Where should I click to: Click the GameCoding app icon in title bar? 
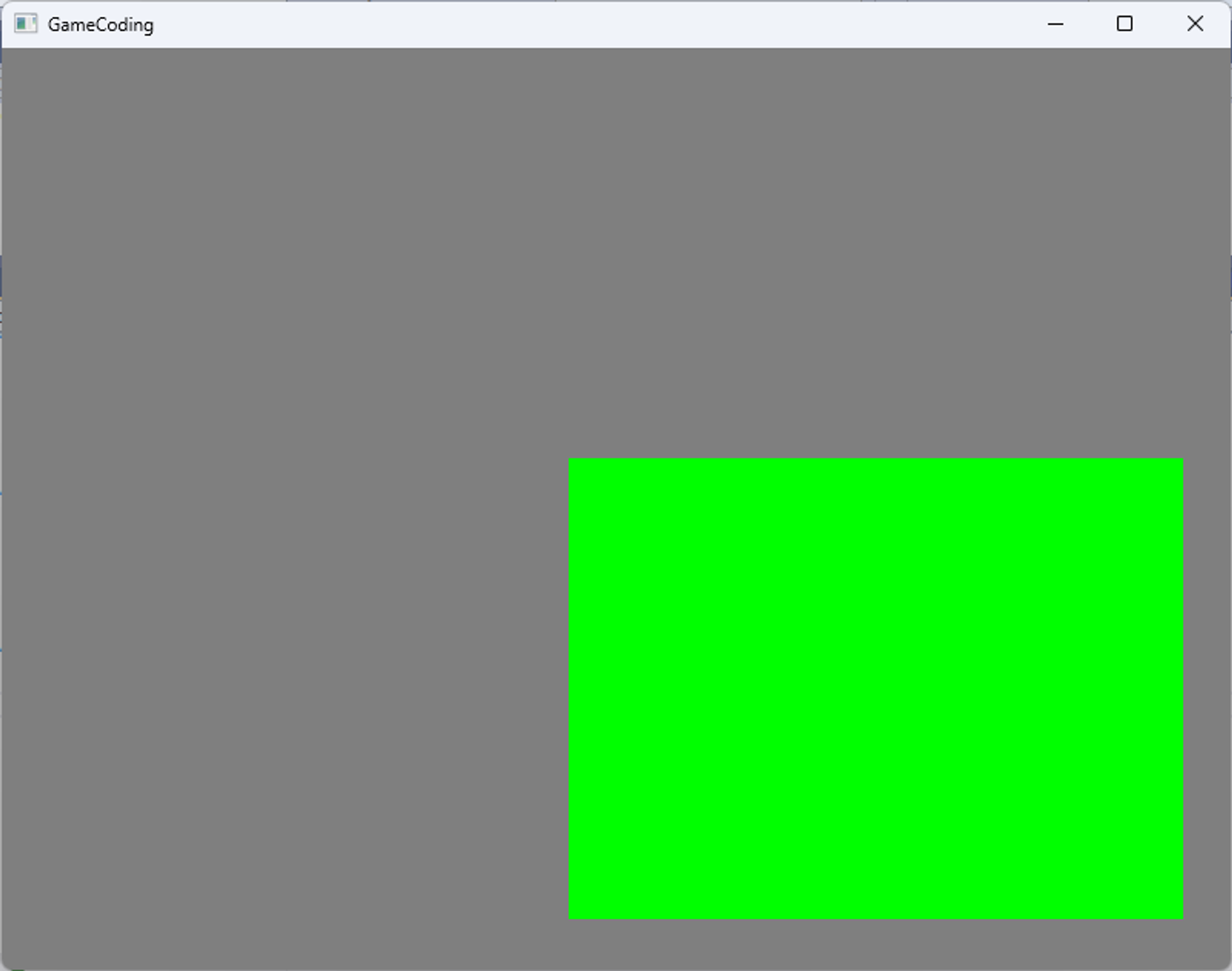(25, 24)
